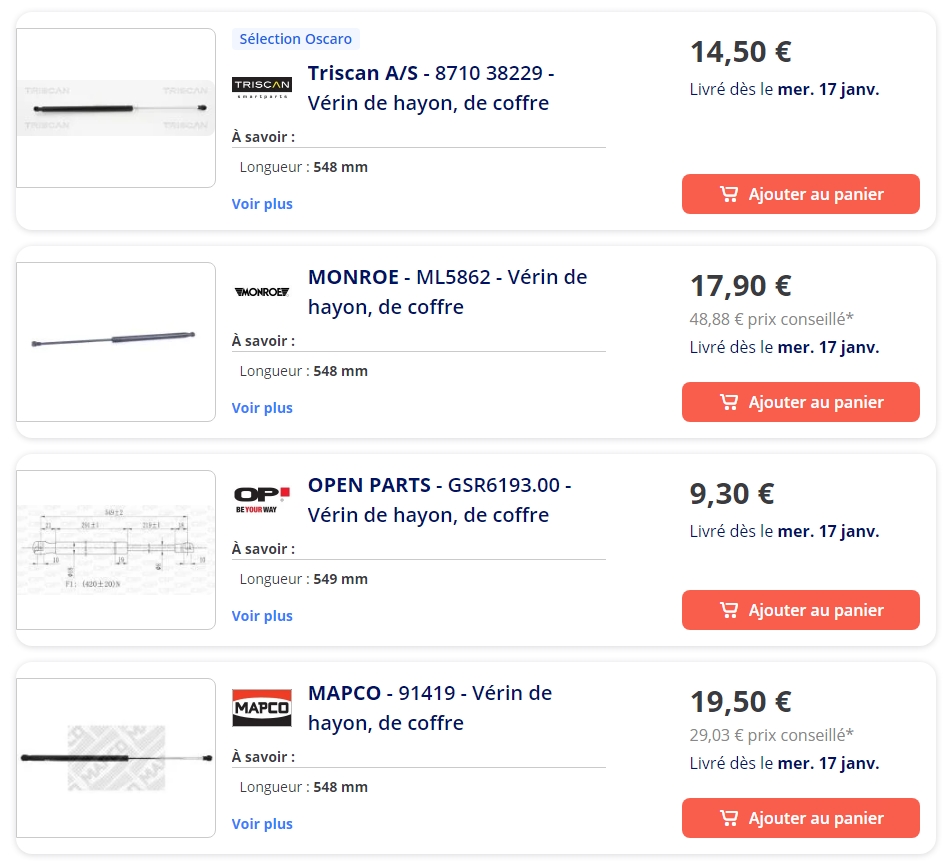Expand 'Voir plus' for Mapco 91419
Screen dimensions: 944x862
tap(262, 824)
